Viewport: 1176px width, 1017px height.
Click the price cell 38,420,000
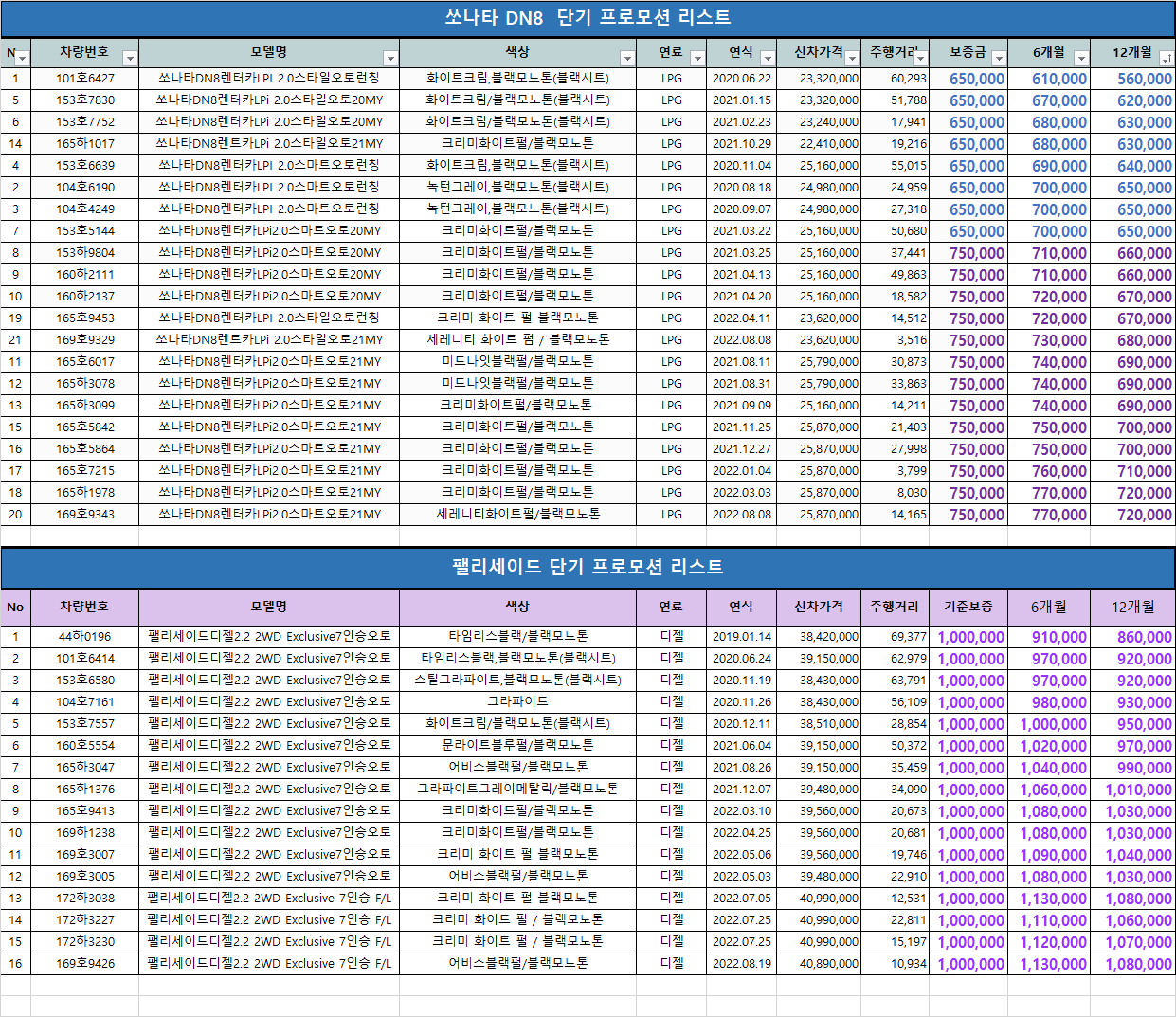(x=819, y=637)
